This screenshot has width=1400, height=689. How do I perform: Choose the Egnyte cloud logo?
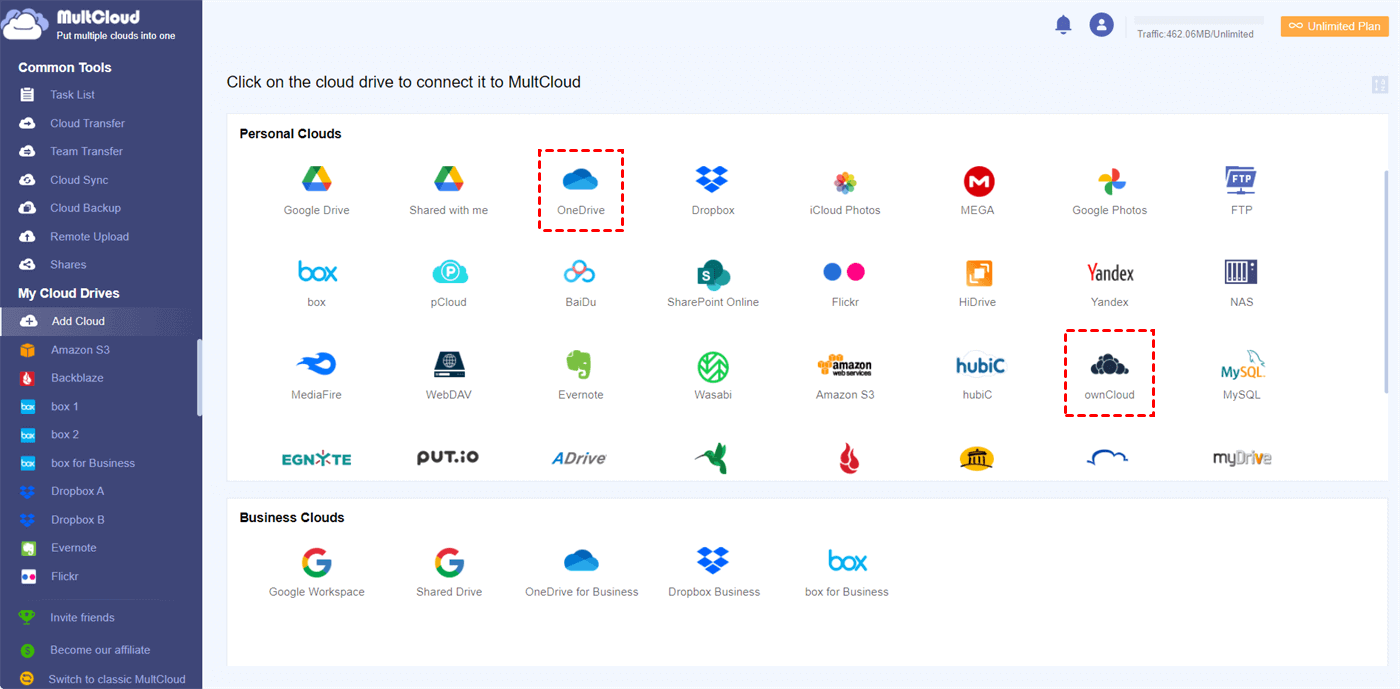click(x=316, y=459)
